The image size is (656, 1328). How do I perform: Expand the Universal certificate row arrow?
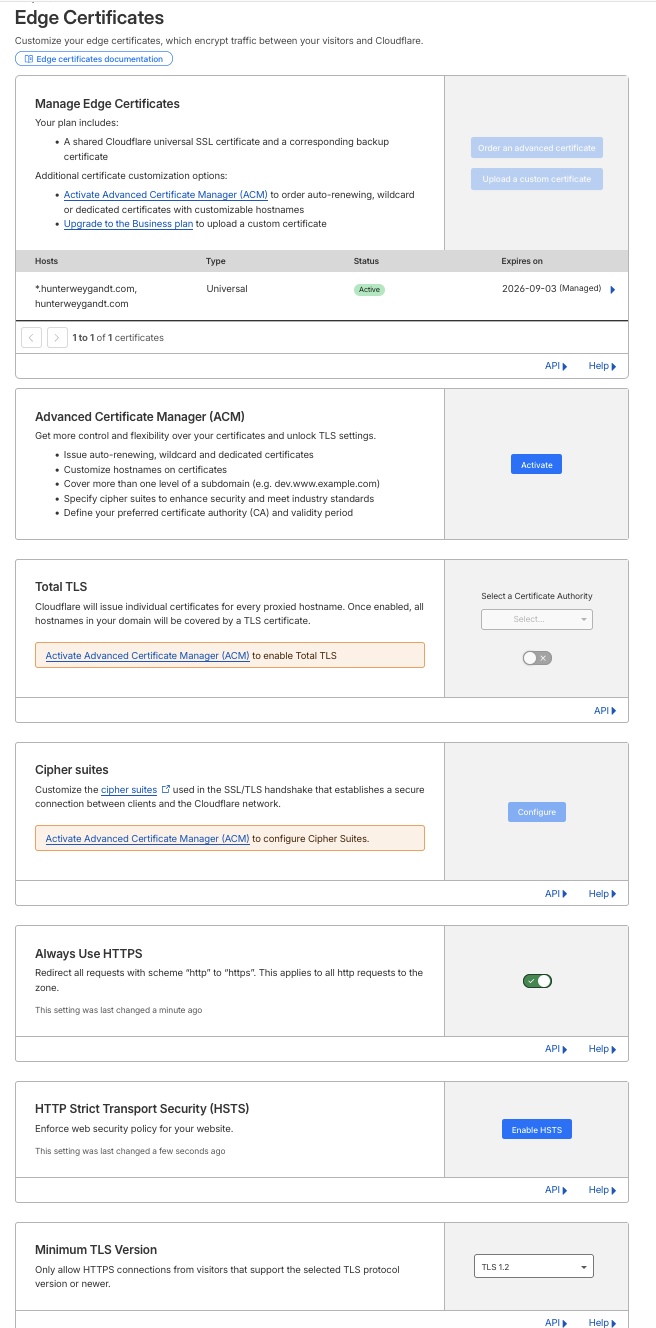tap(612, 289)
